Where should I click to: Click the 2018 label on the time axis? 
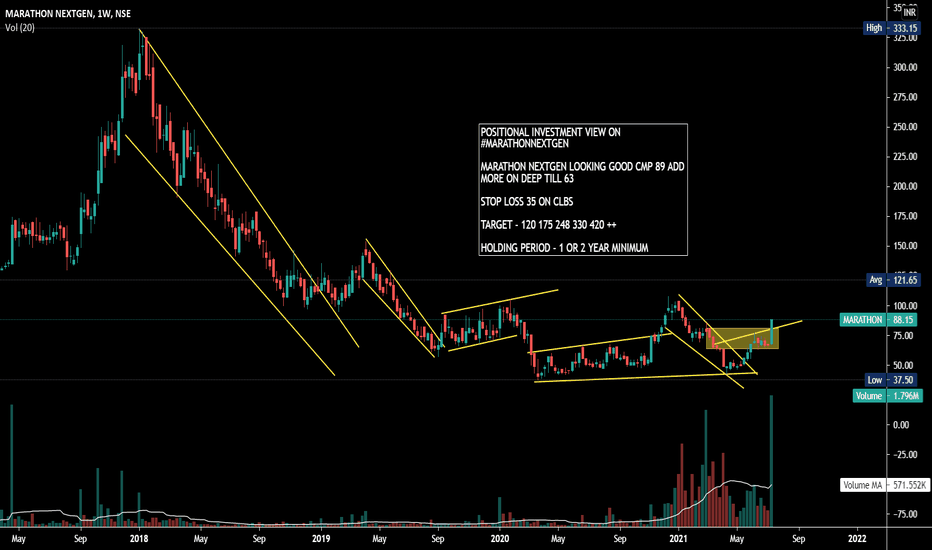138,539
